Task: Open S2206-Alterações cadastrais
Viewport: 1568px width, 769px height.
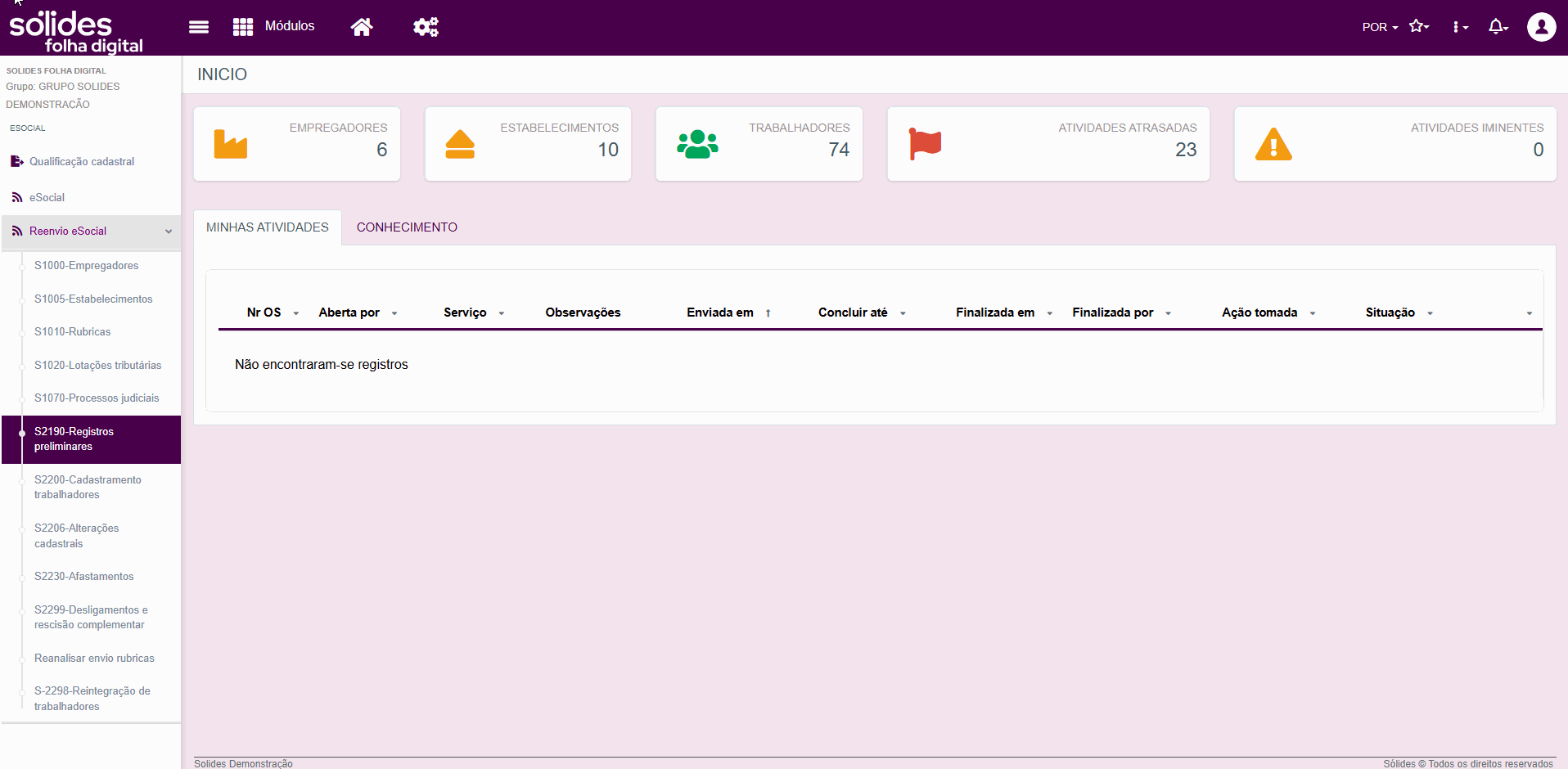Action: 76,536
